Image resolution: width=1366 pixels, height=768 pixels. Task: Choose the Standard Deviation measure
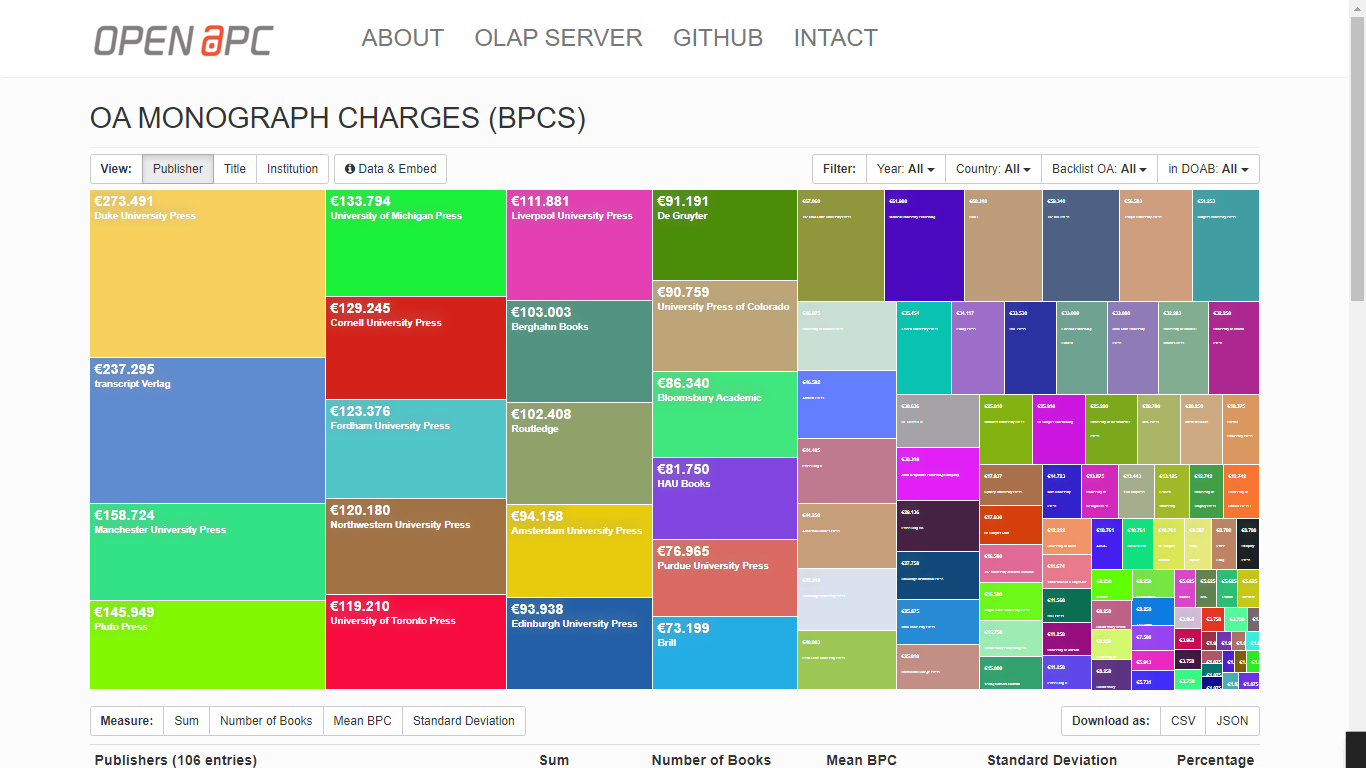point(463,721)
